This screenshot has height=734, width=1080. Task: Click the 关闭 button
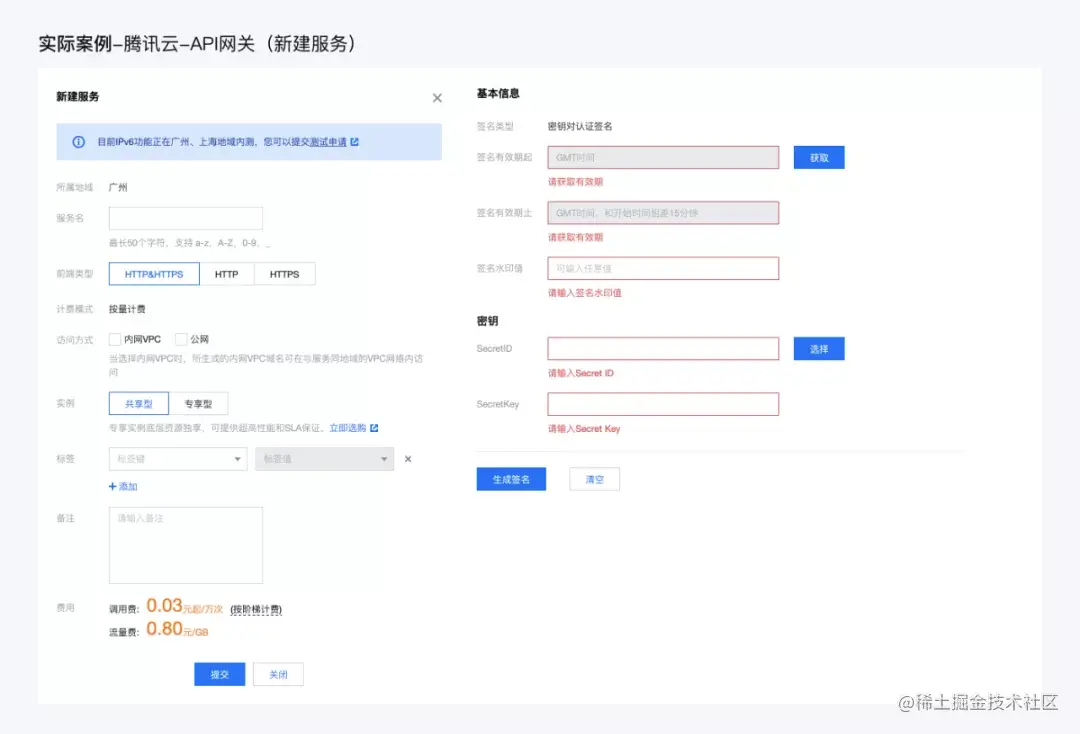pyautogui.click(x=278, y=674)
